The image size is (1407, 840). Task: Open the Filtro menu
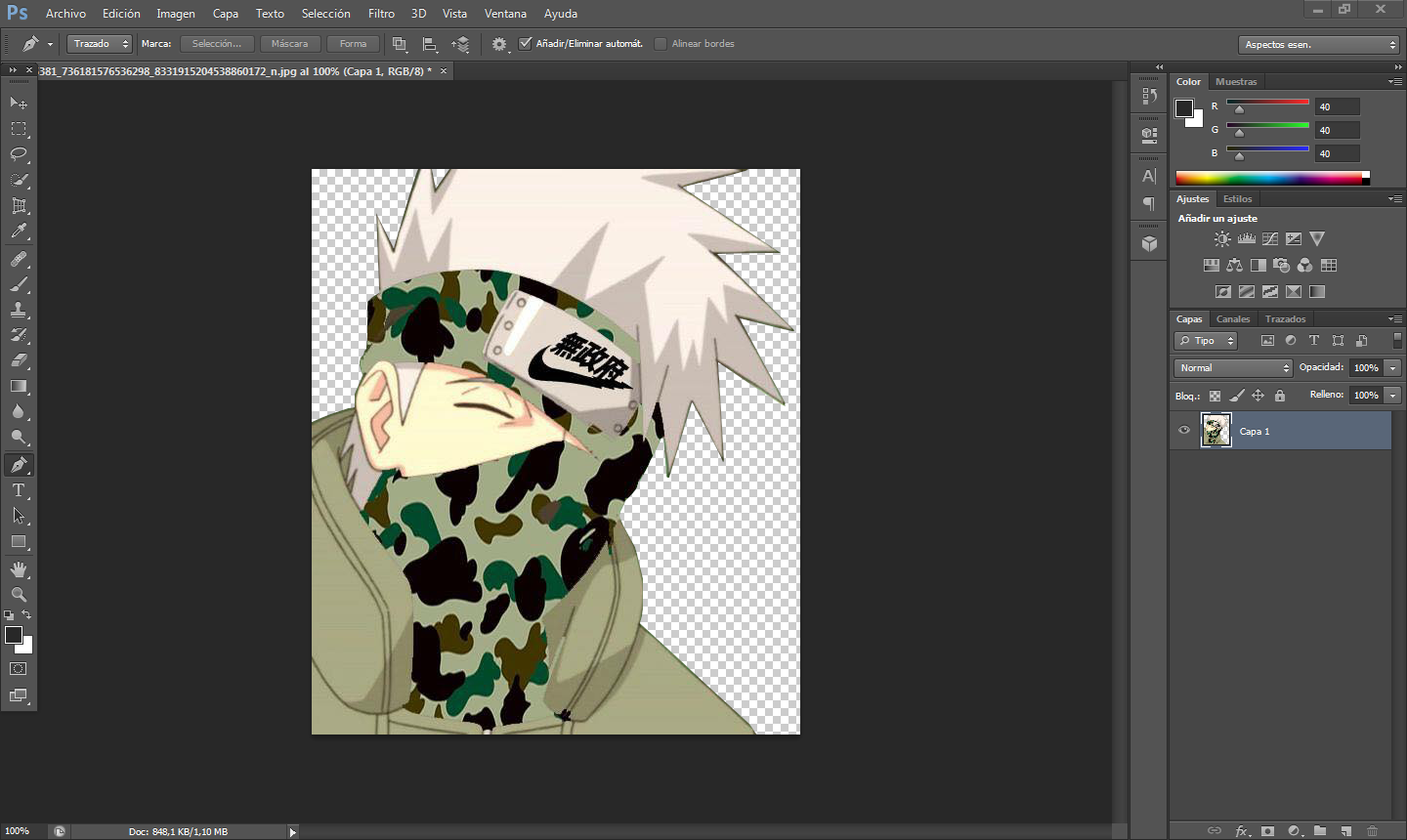click(x=381, y=14)
